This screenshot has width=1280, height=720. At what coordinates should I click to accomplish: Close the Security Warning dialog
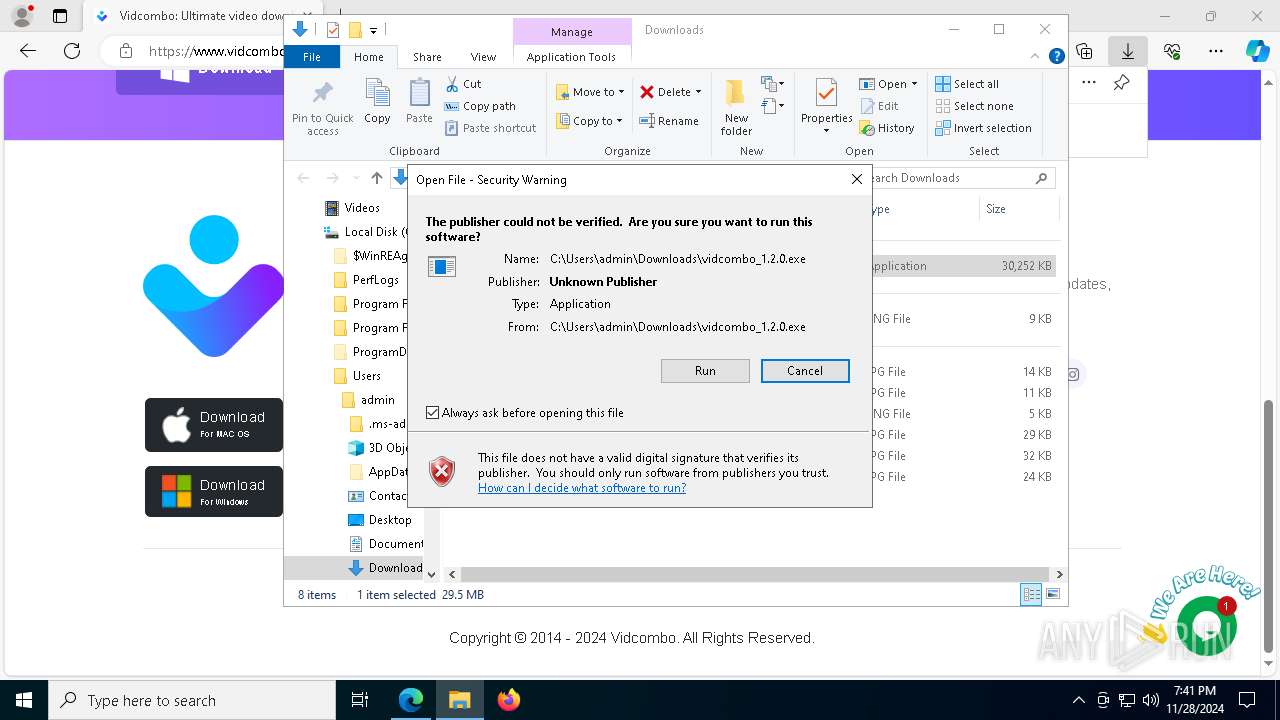(x=856, y=179)
